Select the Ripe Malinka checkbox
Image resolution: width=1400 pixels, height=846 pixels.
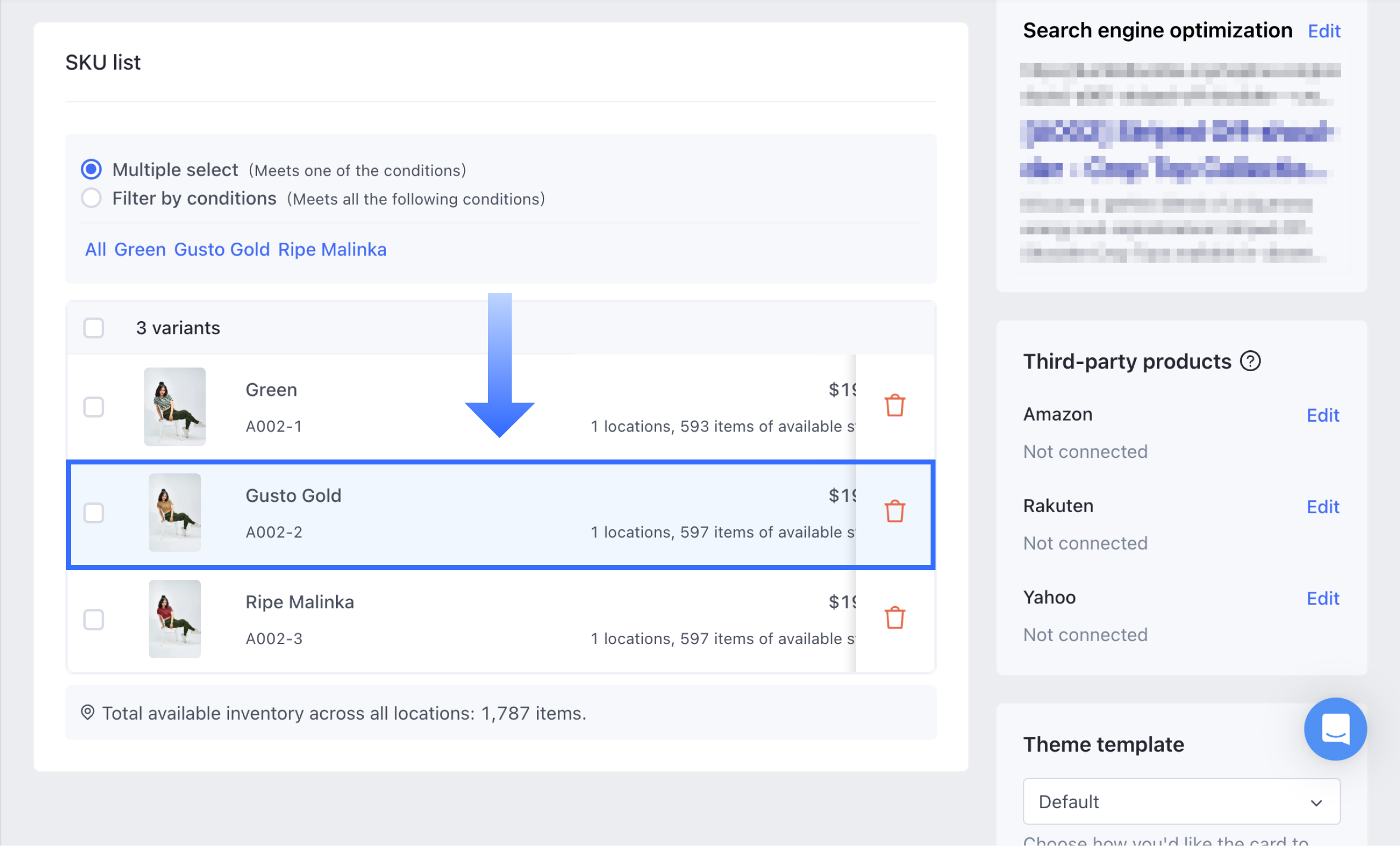(94, 619)
